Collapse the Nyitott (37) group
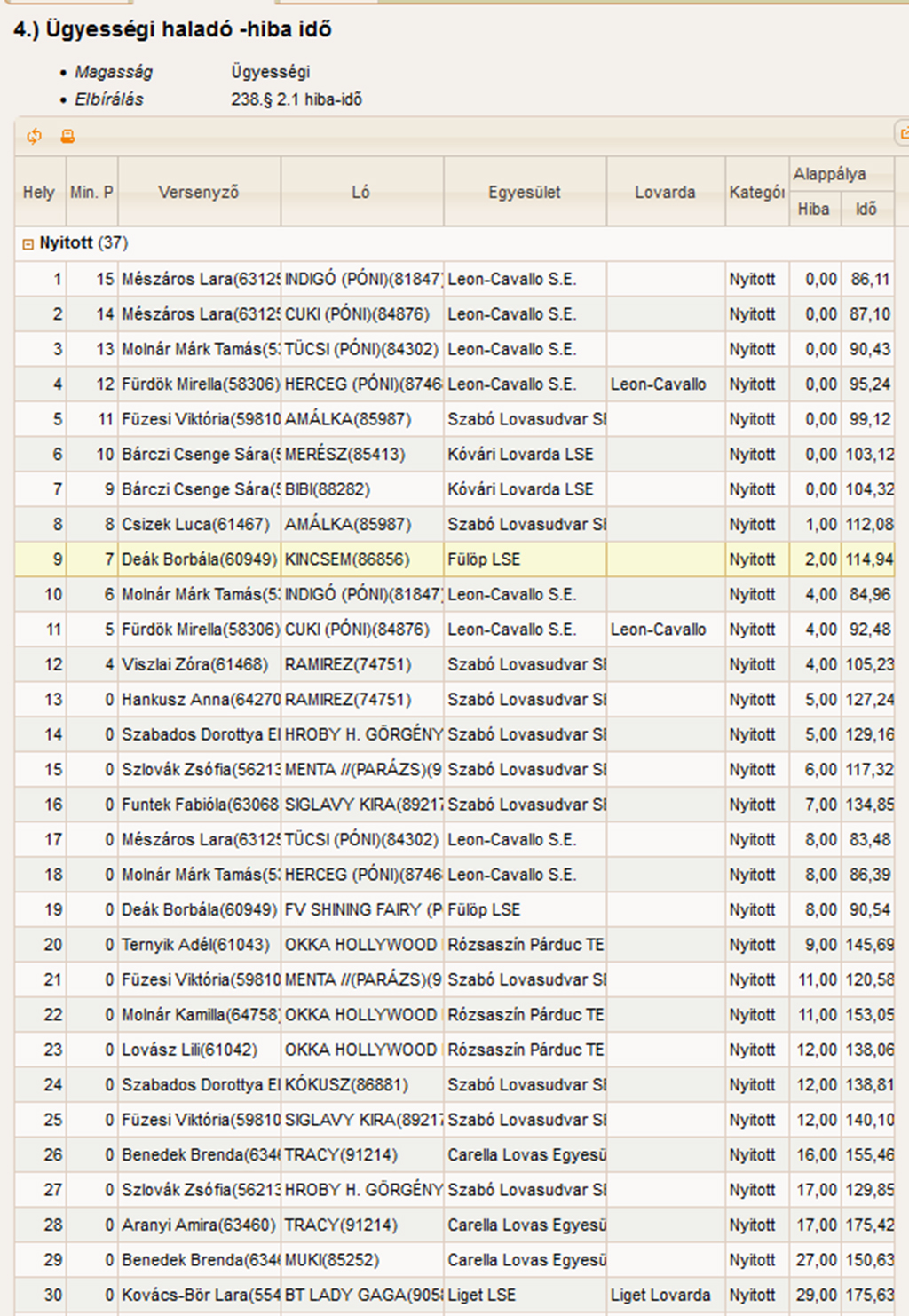The height and width of the screenshot is (1316, 909). point(28,243)
